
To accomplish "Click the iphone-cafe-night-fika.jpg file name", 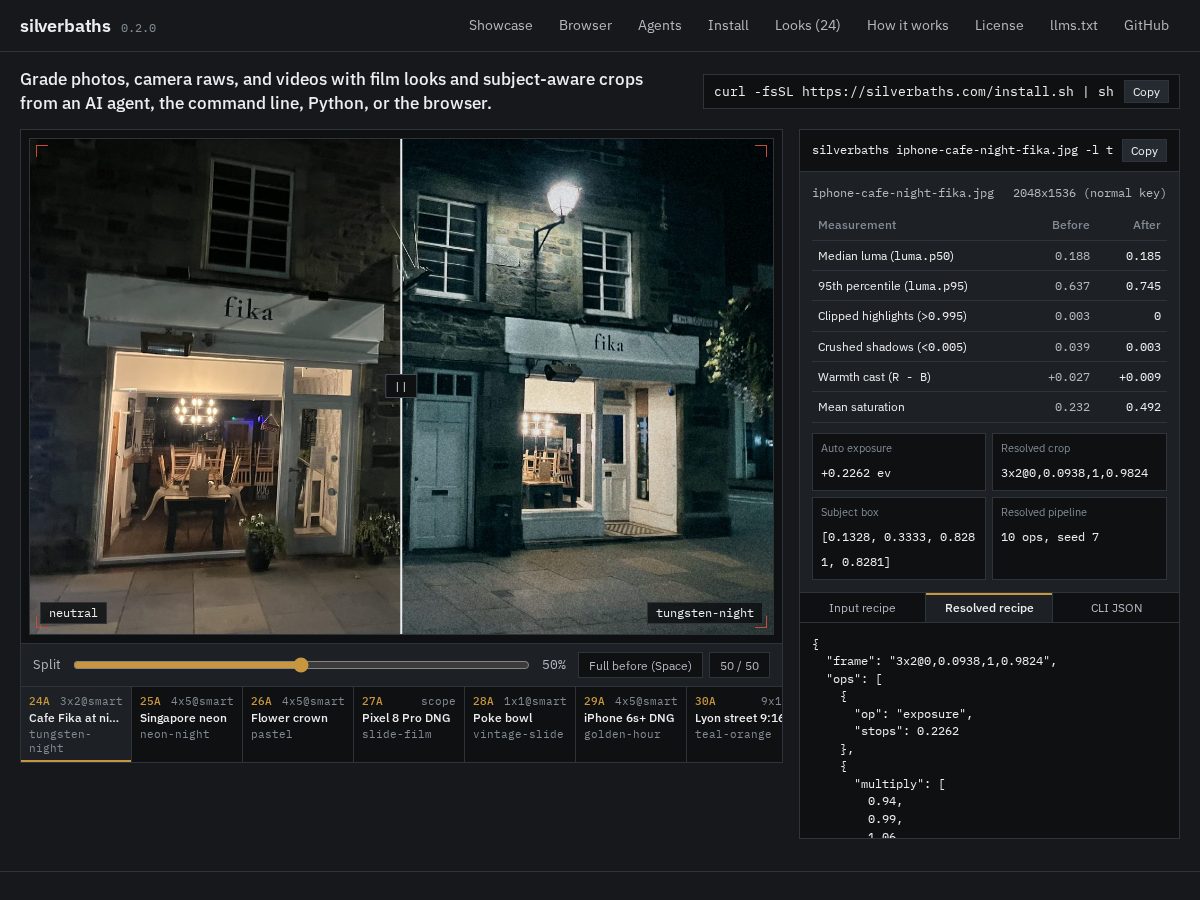I will 903,193.
